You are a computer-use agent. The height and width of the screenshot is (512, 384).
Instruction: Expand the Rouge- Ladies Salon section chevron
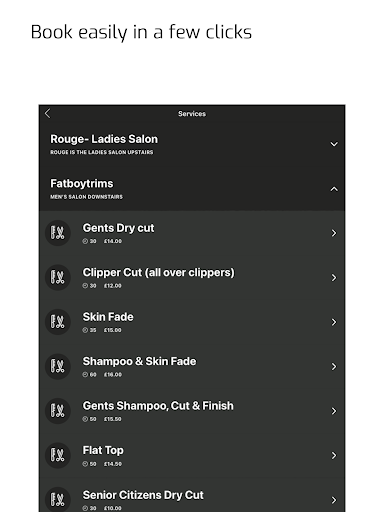334,144
